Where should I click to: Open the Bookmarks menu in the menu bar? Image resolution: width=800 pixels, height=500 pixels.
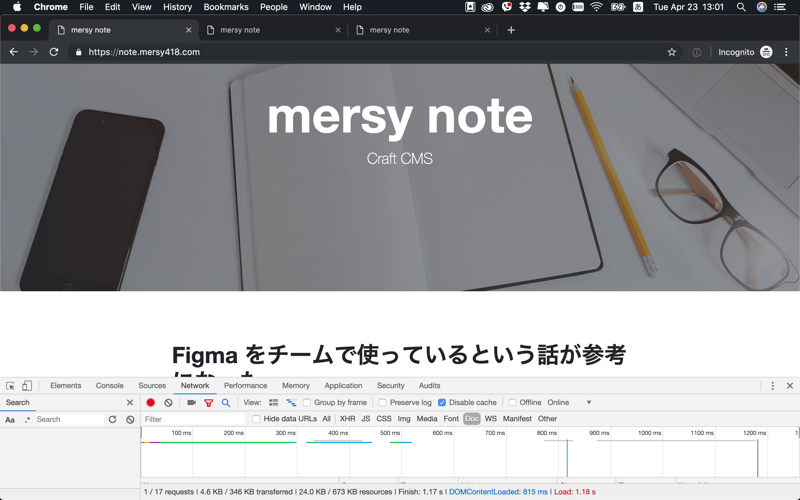tap(226, 7)
